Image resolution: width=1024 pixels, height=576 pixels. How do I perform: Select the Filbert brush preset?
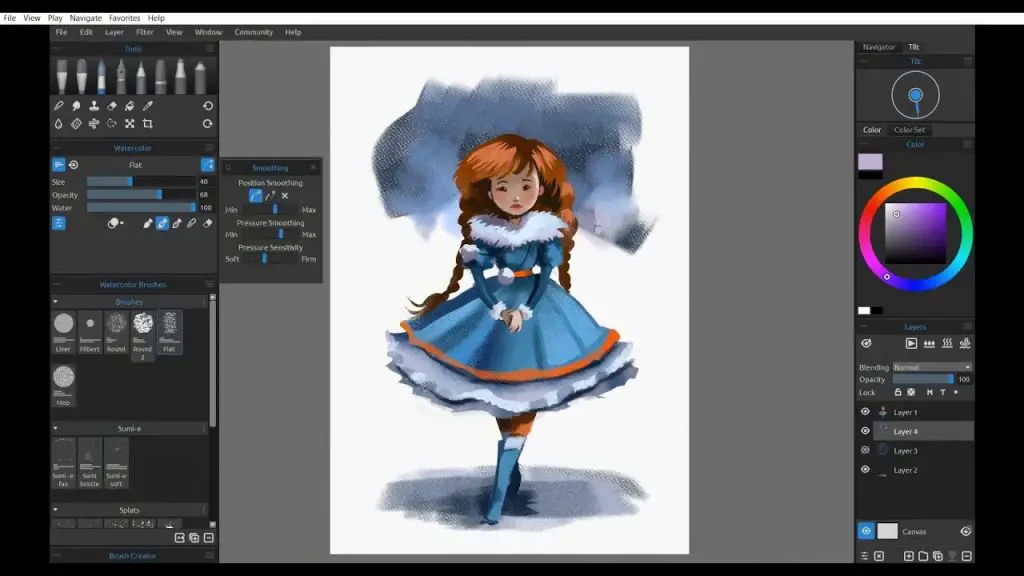click(x=89, y=330)
